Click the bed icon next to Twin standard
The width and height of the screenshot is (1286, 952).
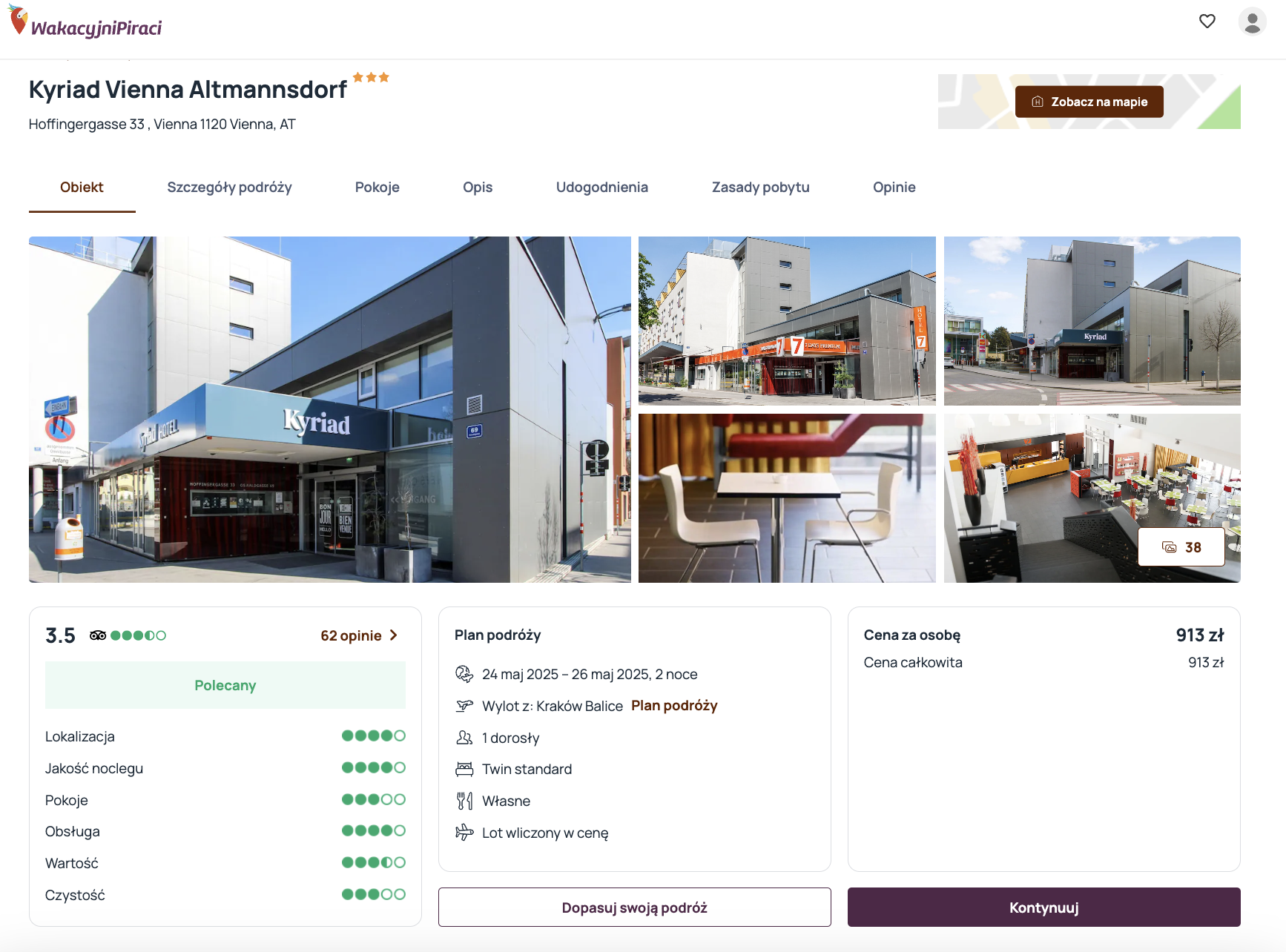pyautogui.click(x=464, y=769)
